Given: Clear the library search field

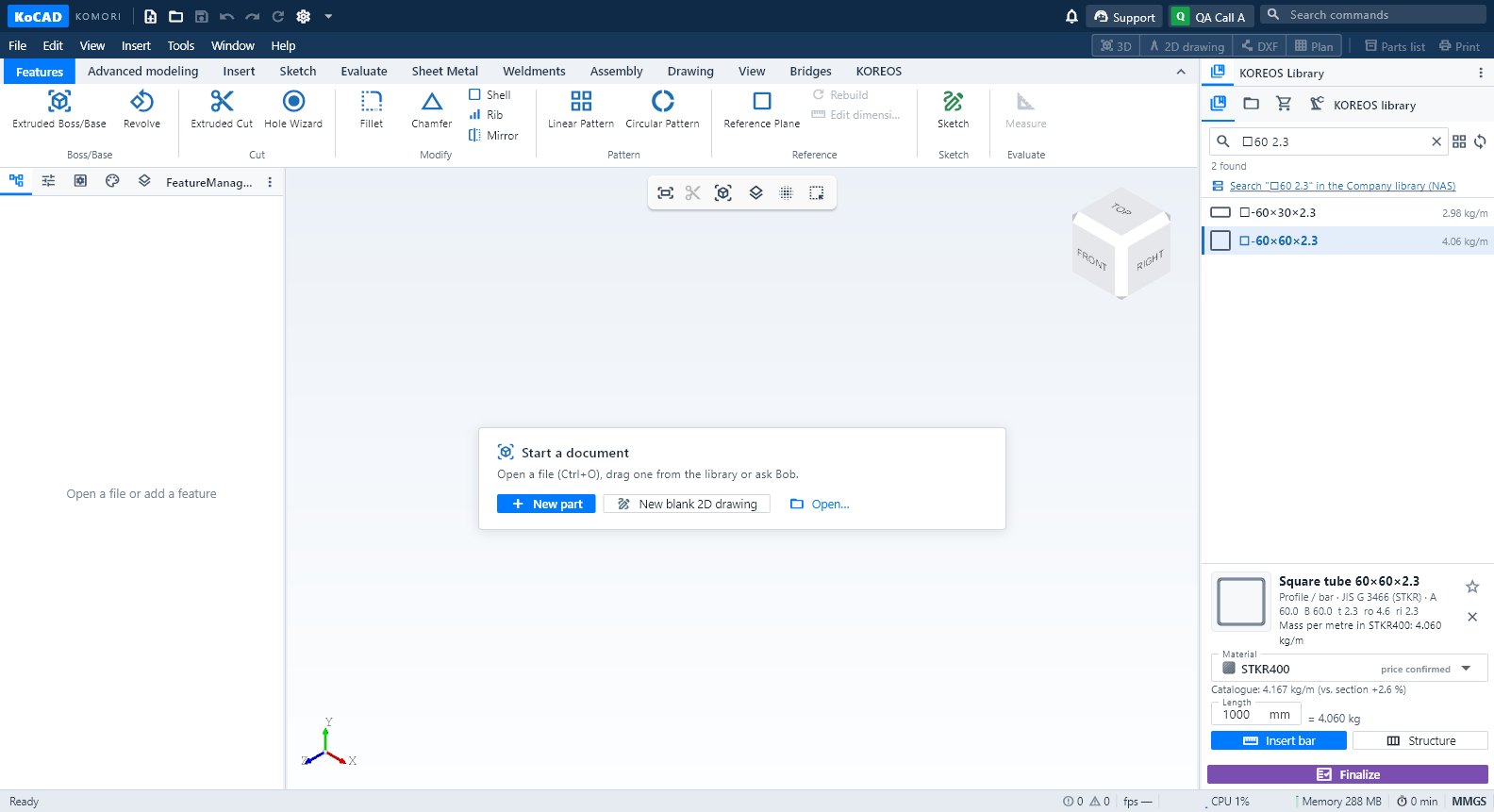Looking at the screenshot, I should 1436,141.
